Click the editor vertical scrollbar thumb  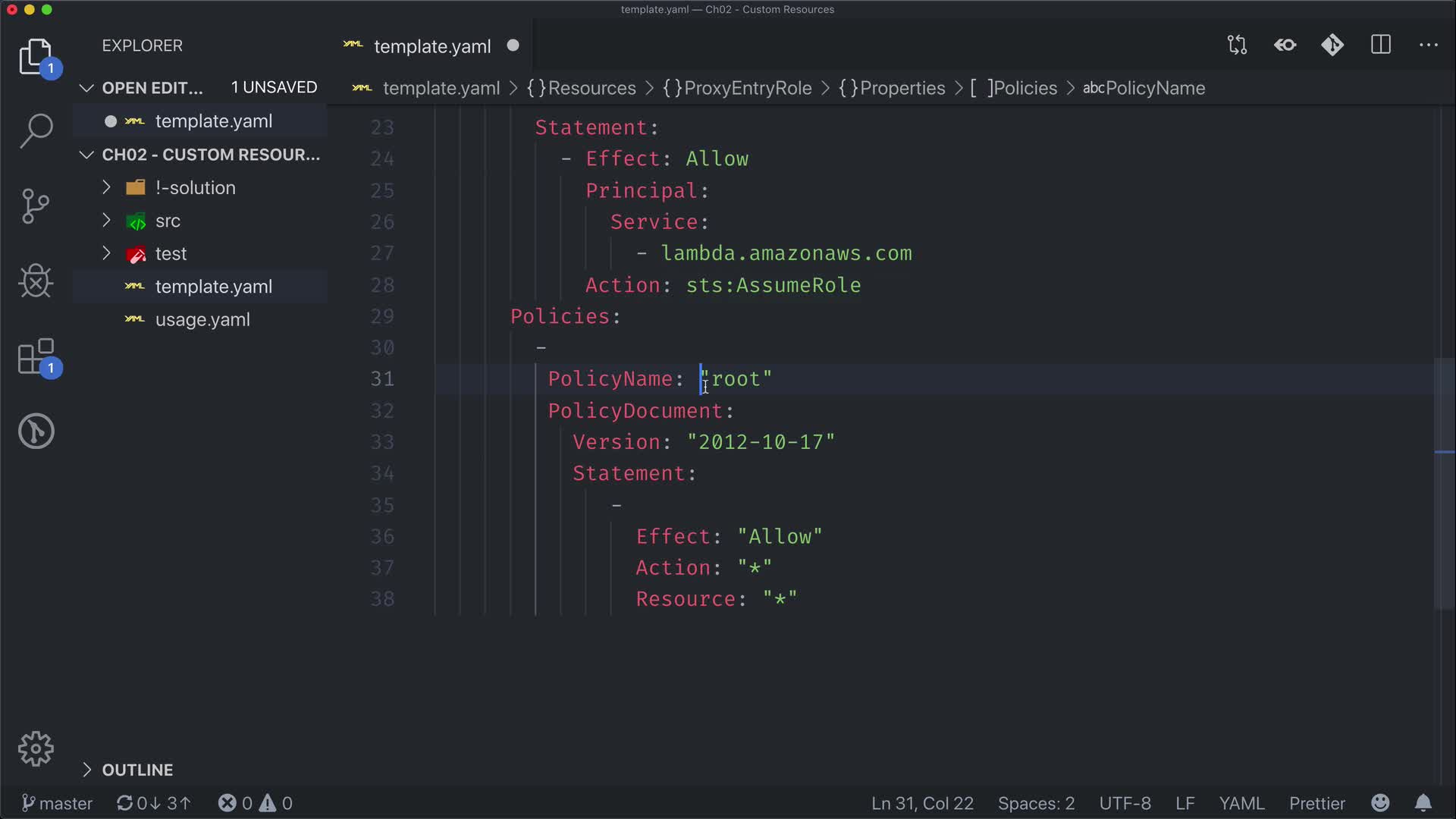1444,484
